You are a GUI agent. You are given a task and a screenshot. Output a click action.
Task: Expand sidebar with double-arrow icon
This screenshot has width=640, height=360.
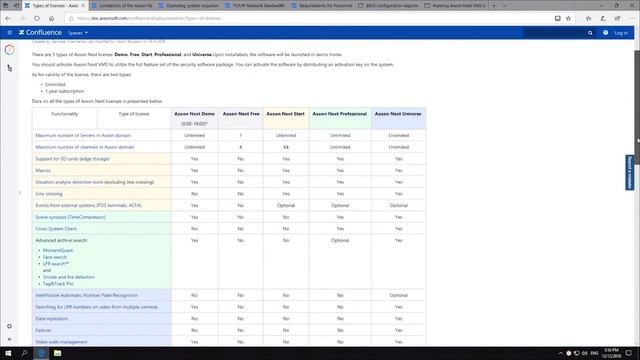9,339
